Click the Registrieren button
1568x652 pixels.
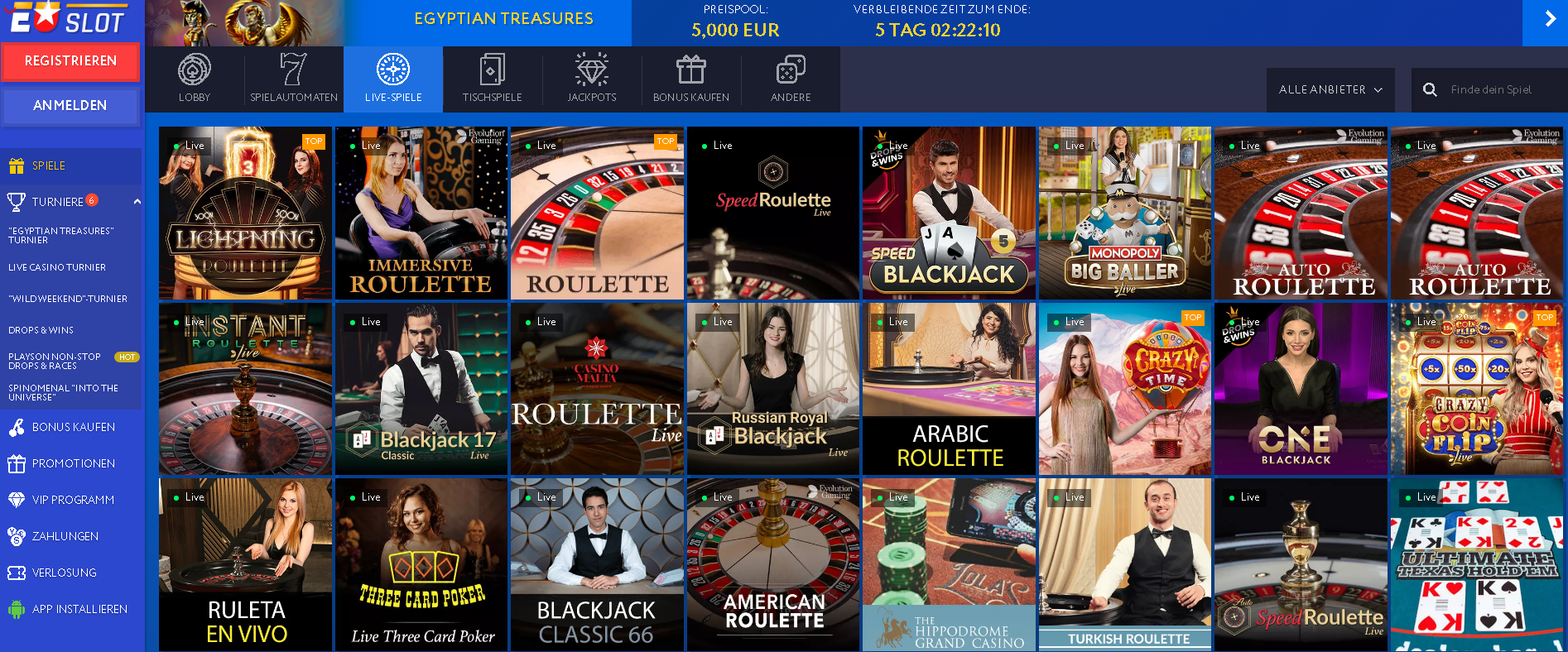(70, 61)
